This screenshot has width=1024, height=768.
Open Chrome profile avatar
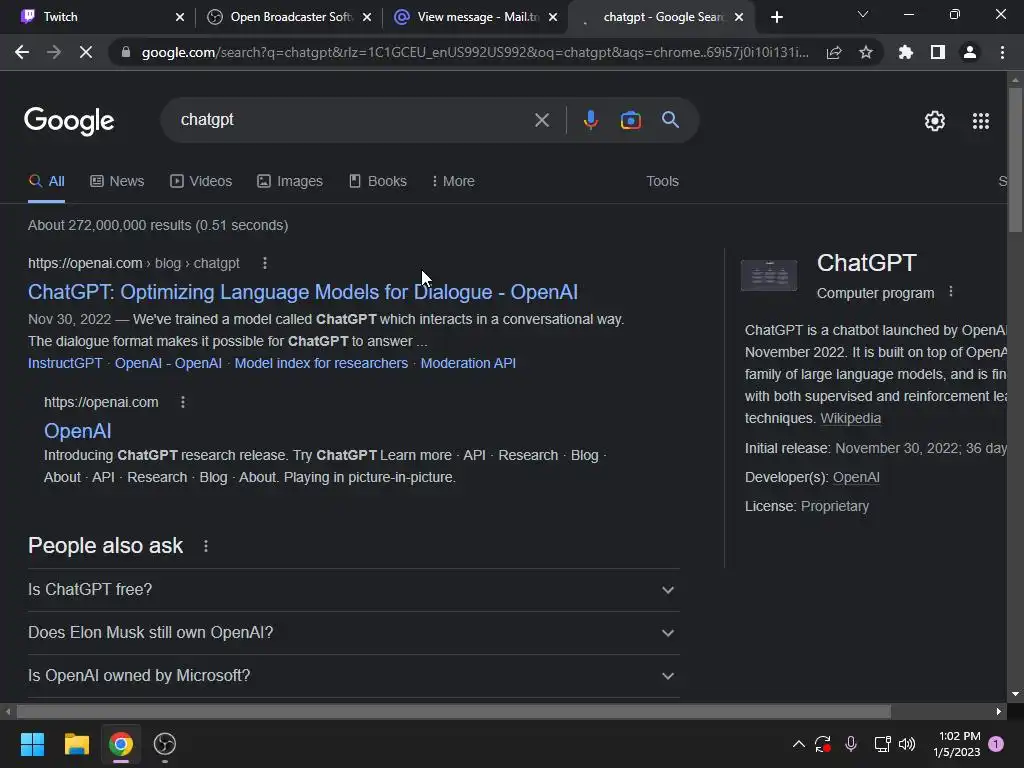(970, 52)
